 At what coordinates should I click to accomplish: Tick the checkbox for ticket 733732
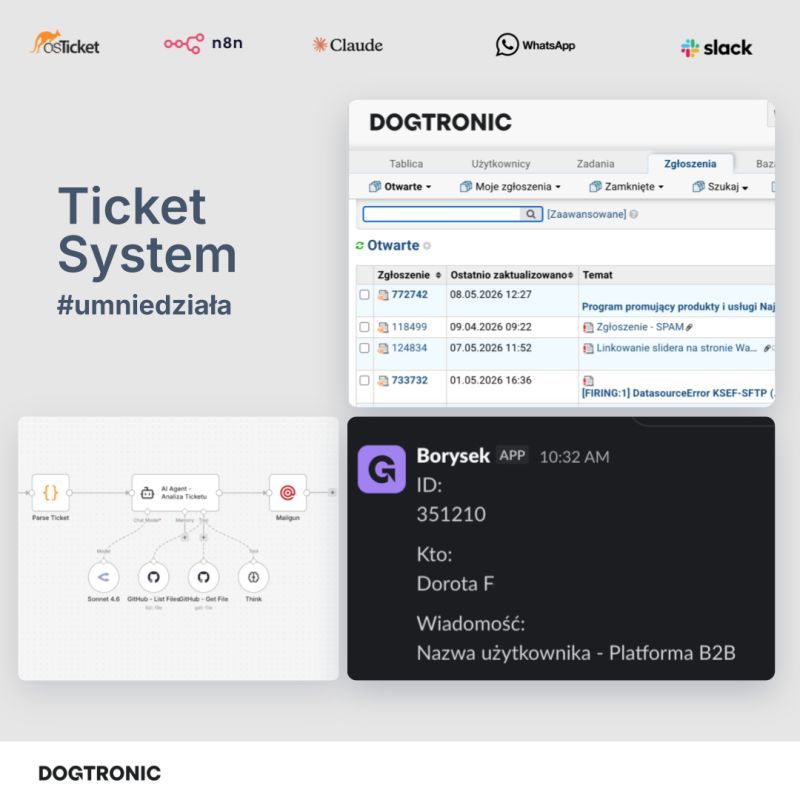coord(364,381)
